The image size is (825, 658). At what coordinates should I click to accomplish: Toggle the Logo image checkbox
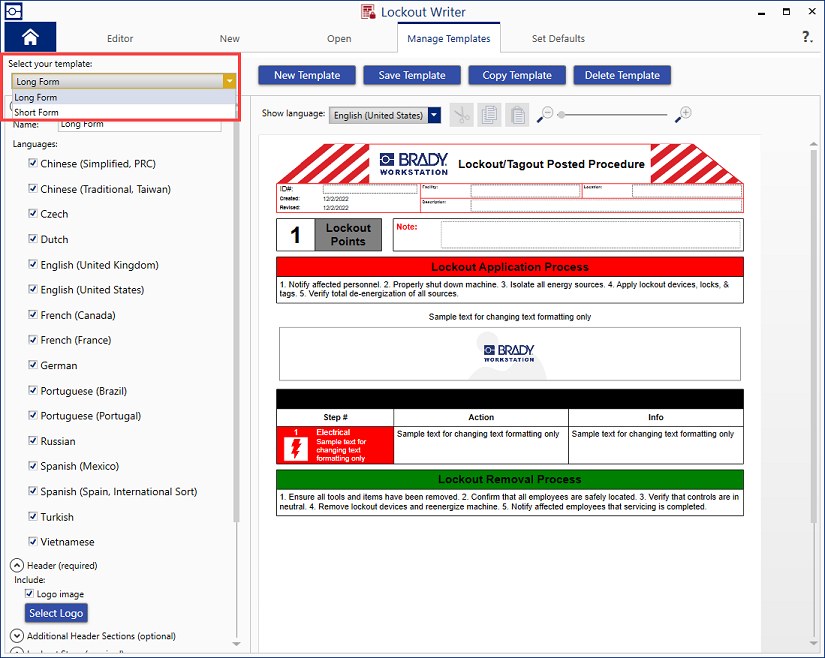pos(30,594)
